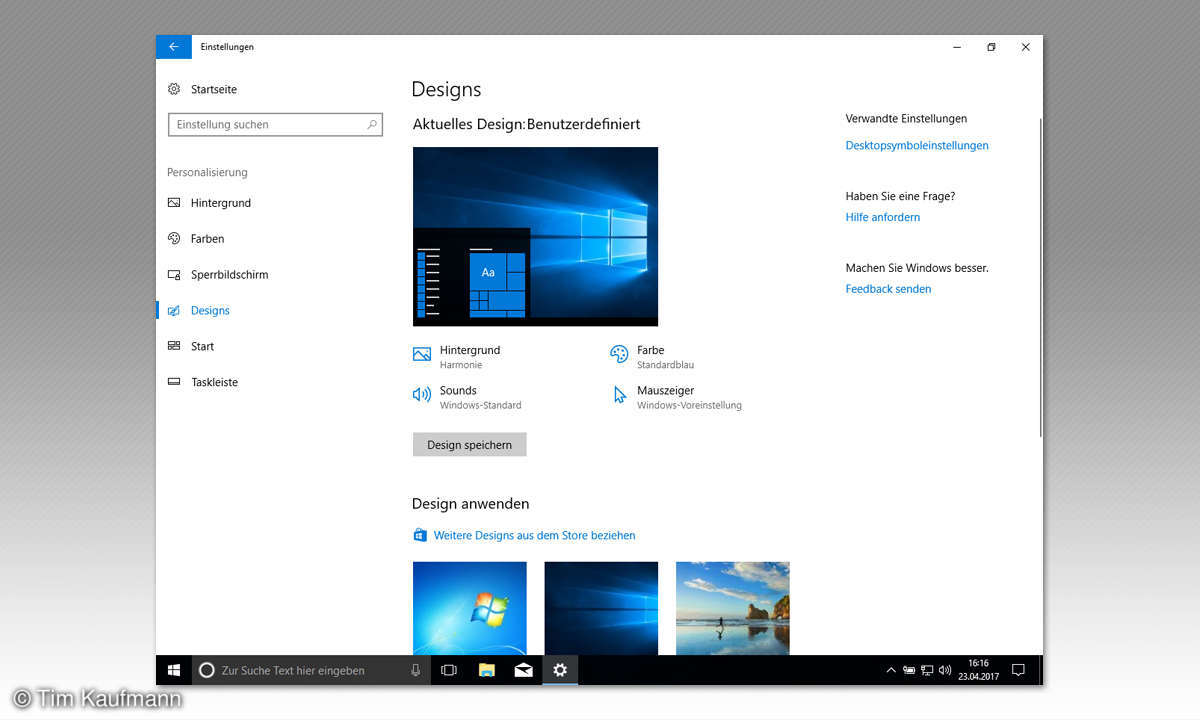Open Weitere Designs aus dem Store beziehen
Viewport: 1200px width, 720px height.
534,535
